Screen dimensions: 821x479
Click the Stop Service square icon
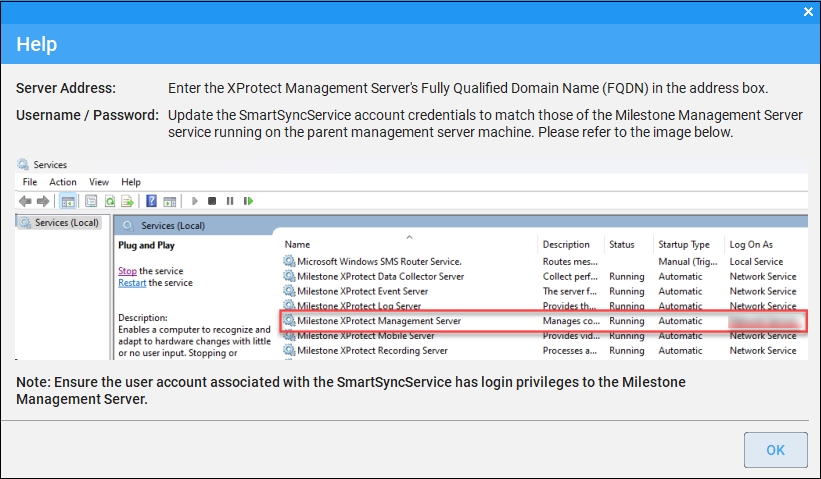pyautogui.click(x=211, y=201)
